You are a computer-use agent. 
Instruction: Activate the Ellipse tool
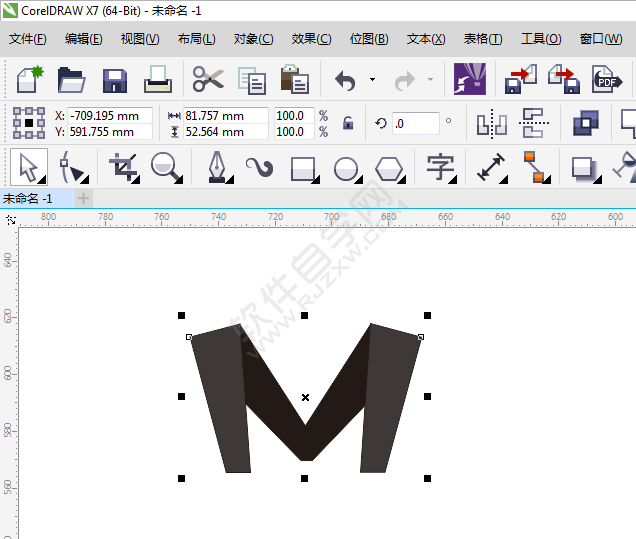point(346,167)
